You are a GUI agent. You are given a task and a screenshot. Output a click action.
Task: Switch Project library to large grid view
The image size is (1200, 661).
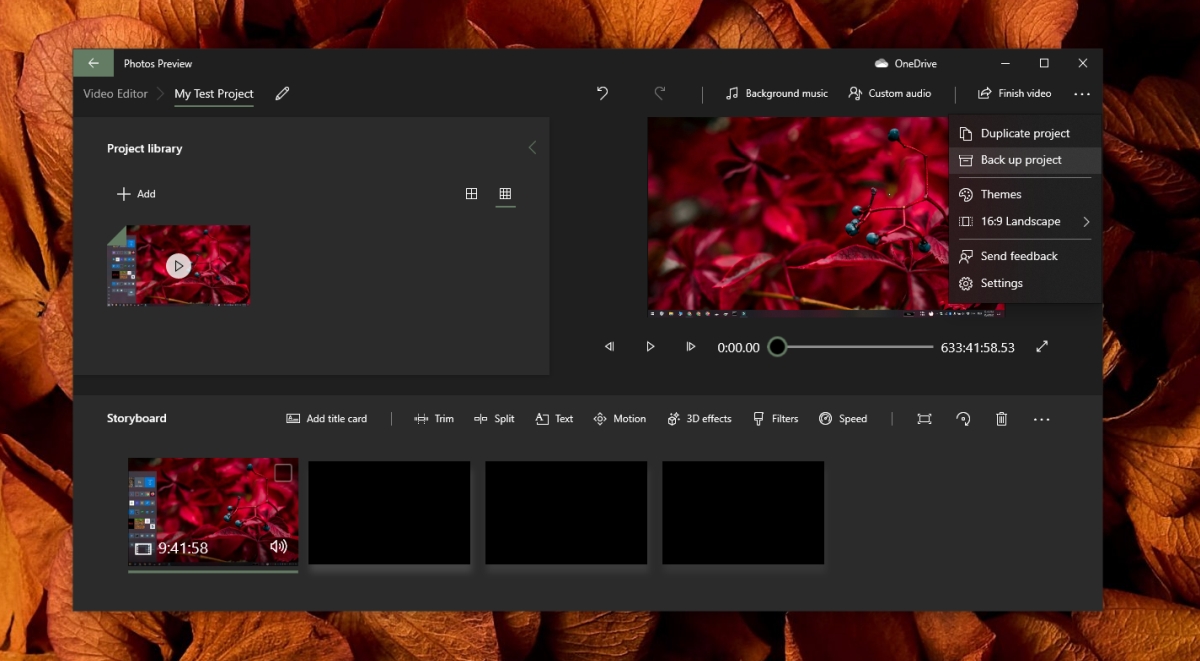pos(471,193)
